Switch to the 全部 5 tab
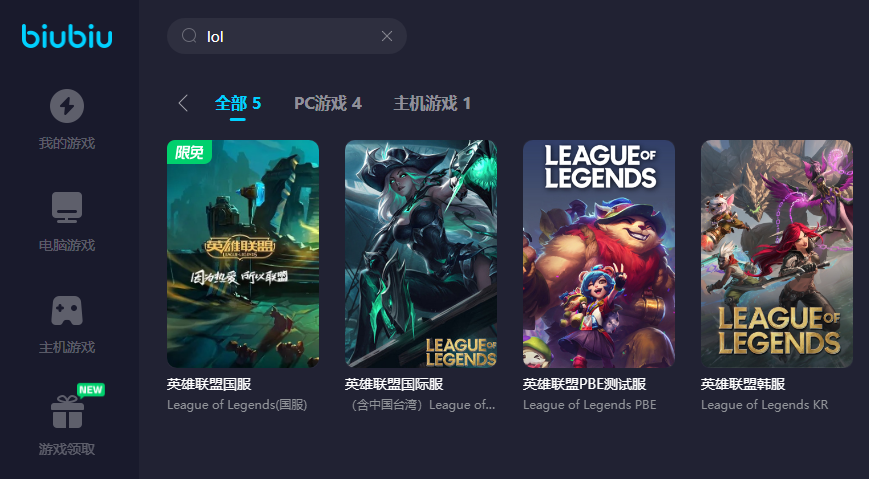The image size is (869, 479). (x=238, y=103)
